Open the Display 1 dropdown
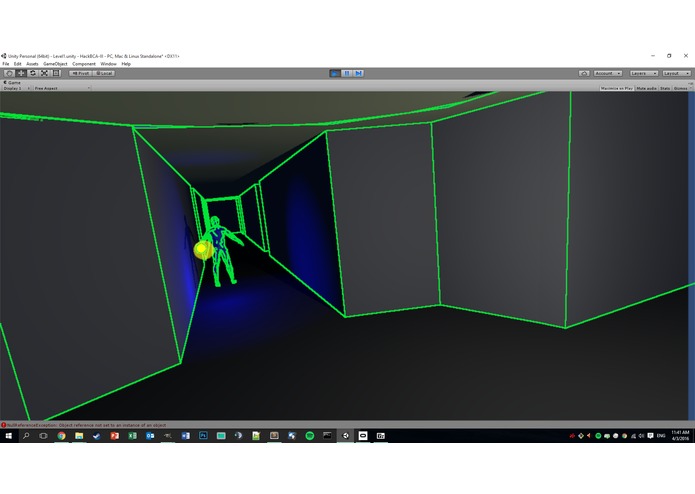The image size is (695, 494). pos(16,88)
